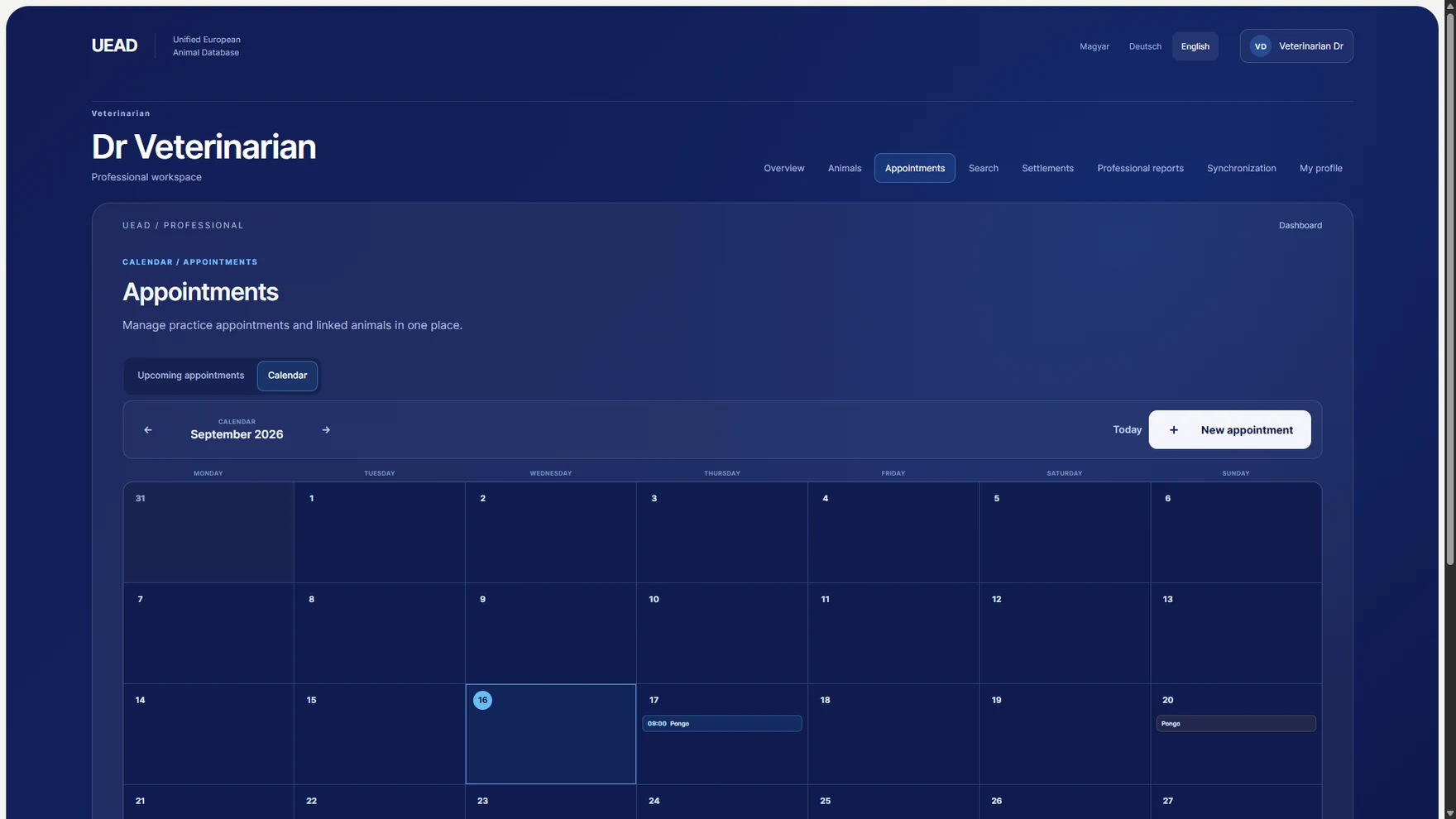Select September 13 calendar cell
Viewport: 1456px width, 819px height.
pyautogui.click(x=1235, y=634)
